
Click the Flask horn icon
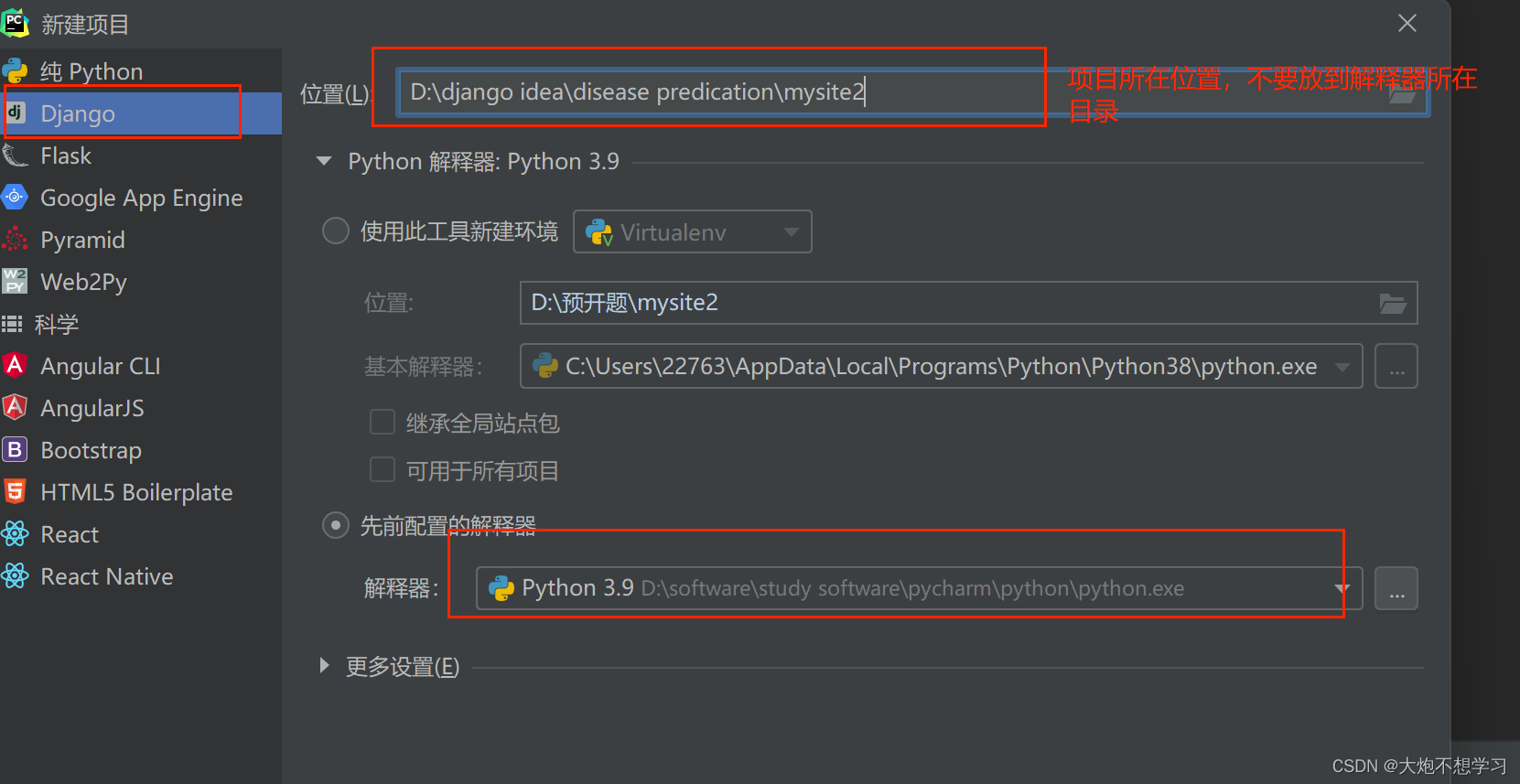pos(16,156)
